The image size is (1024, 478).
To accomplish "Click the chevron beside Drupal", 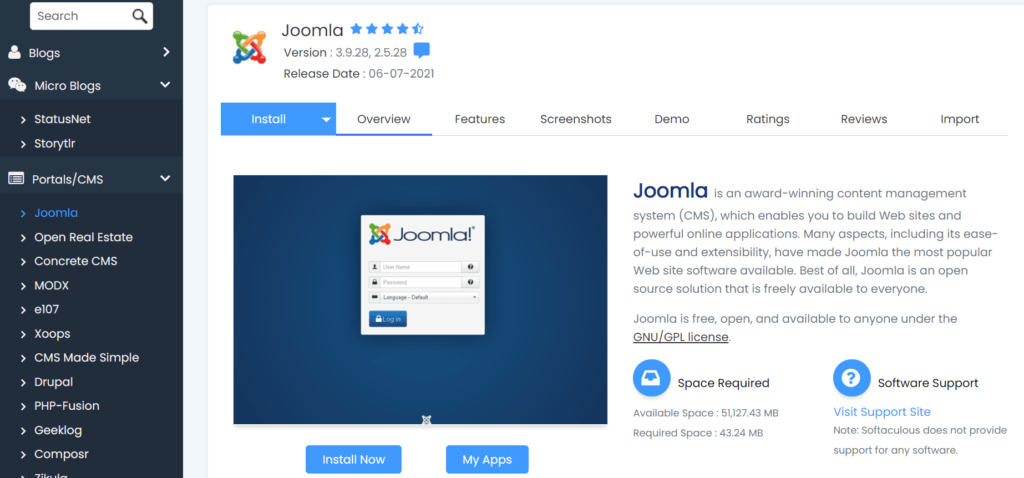I will 24,383.
